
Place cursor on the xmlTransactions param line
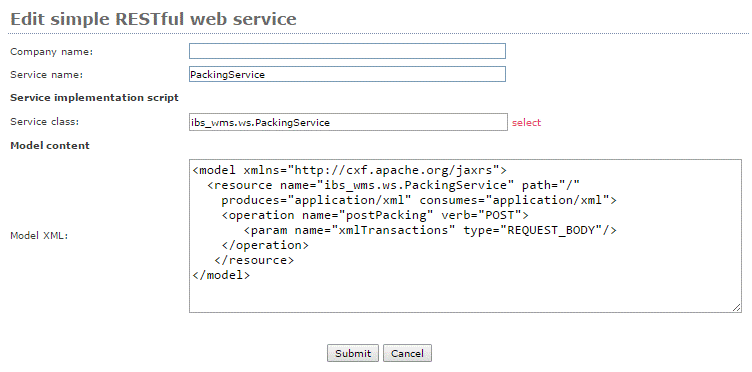(x=430, y=230)
